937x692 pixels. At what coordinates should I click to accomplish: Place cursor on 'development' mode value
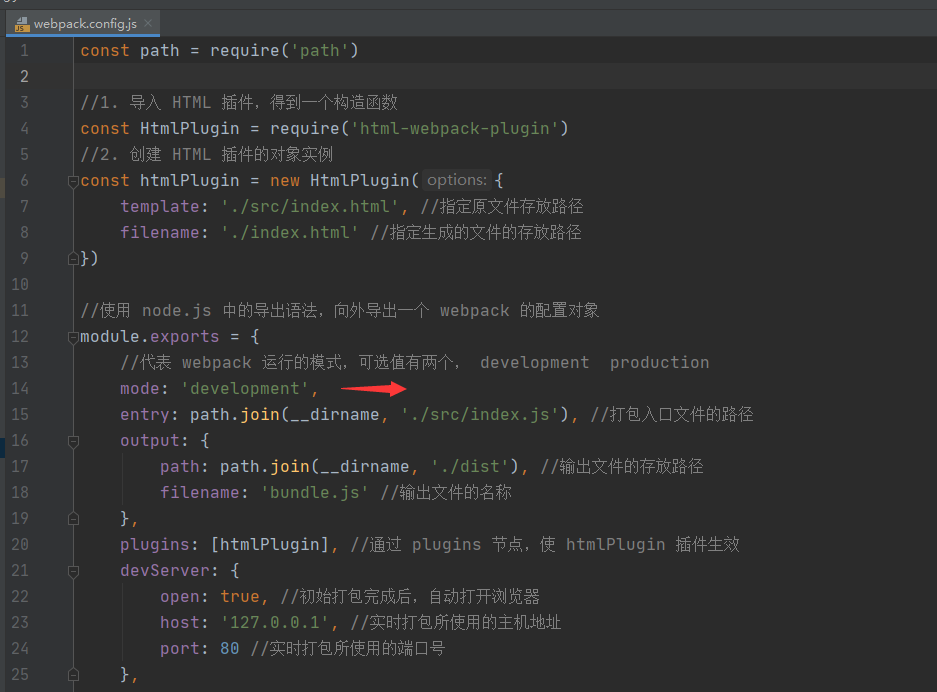tap(245, 388)
